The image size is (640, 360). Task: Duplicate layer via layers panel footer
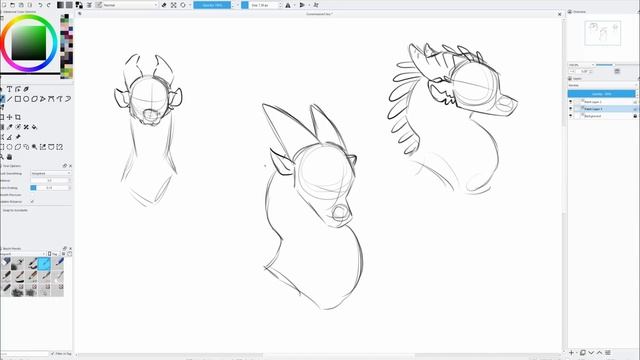click(582, 352)
